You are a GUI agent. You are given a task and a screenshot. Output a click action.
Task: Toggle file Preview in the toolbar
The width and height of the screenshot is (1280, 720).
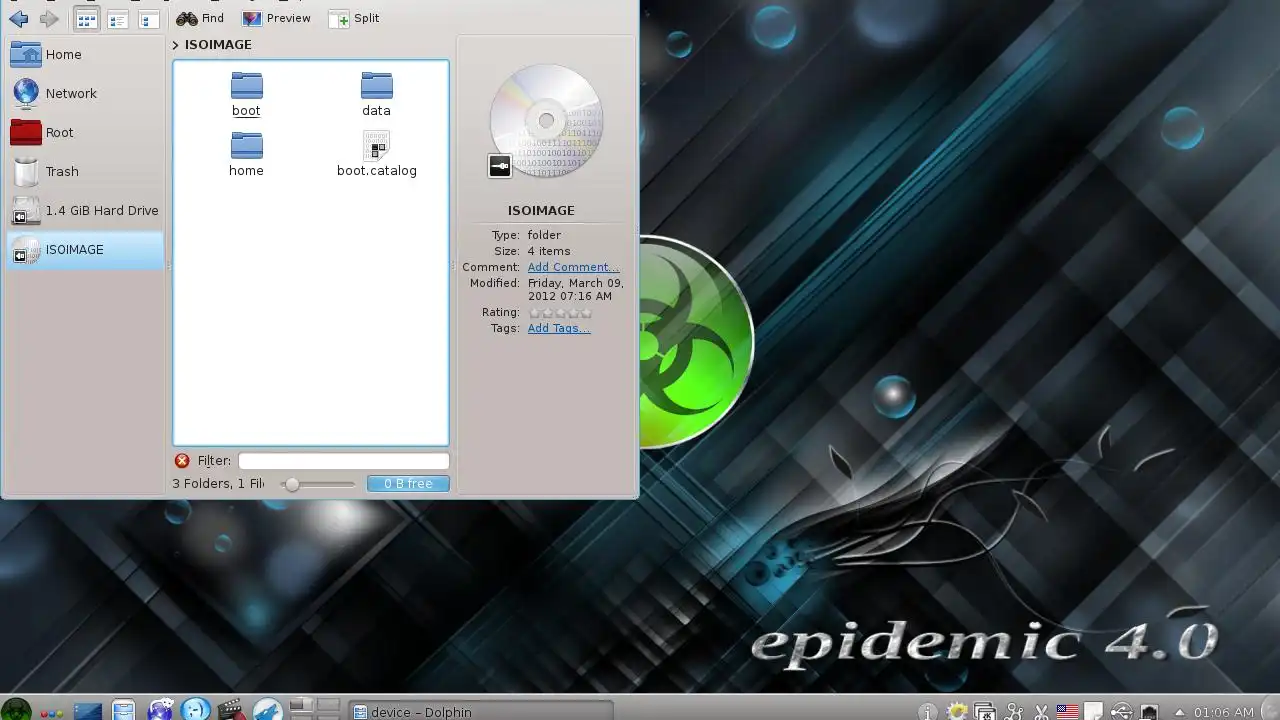tap(276, 18)
